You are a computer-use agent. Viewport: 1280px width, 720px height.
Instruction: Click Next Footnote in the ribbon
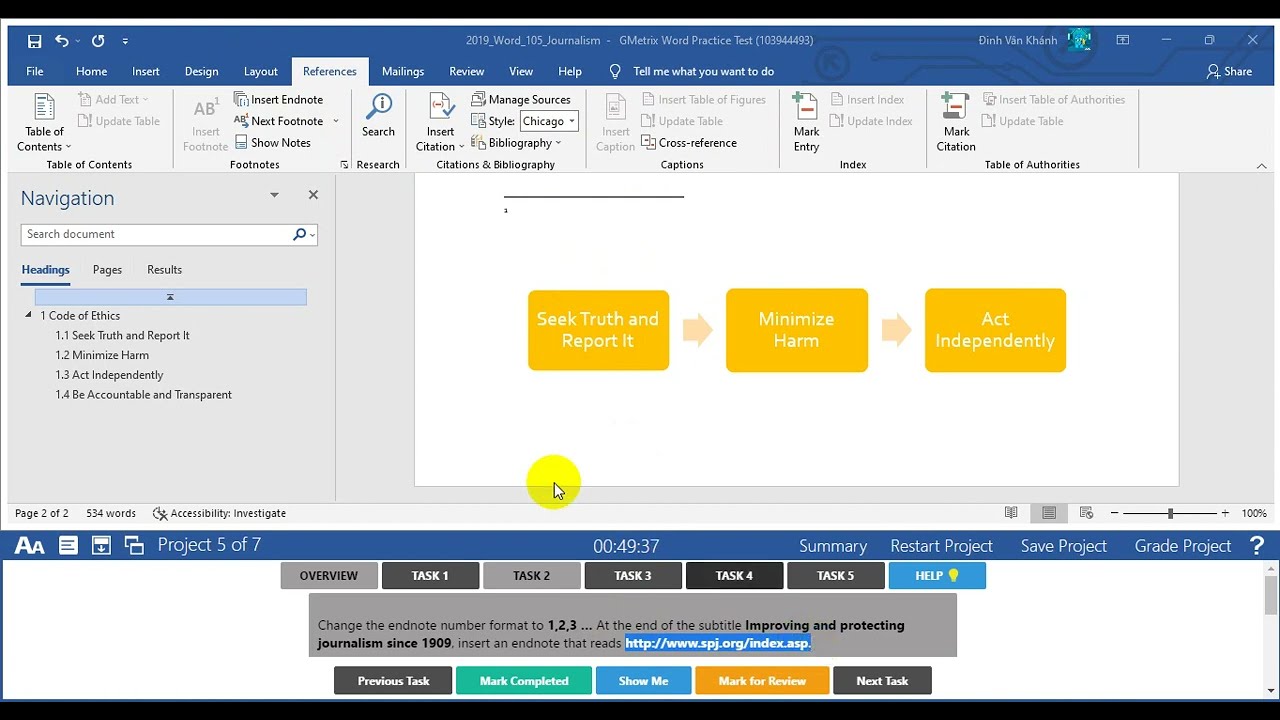pyautogui.click(x=279, y=121)
